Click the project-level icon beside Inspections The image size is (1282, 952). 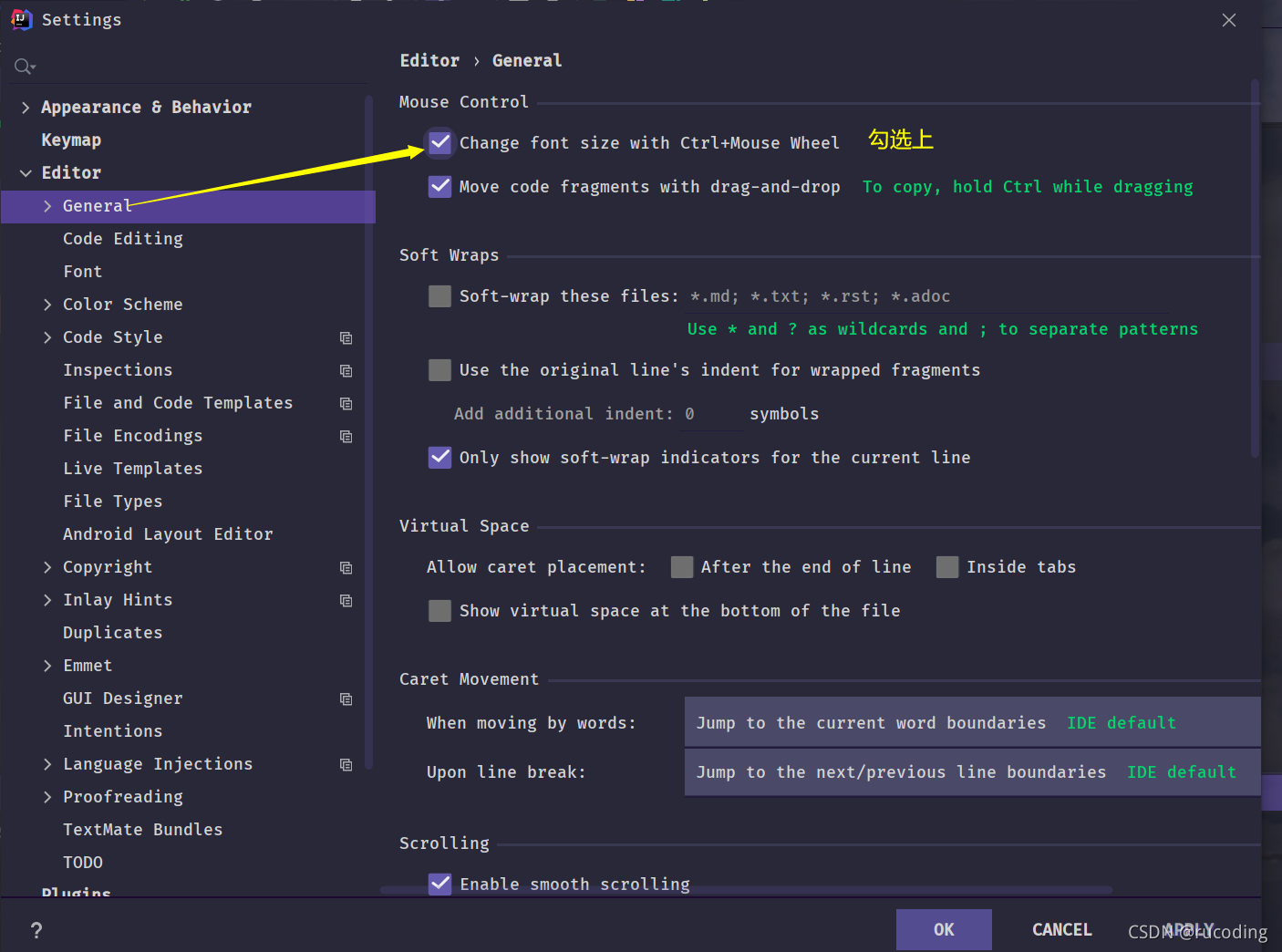[346, 370]
